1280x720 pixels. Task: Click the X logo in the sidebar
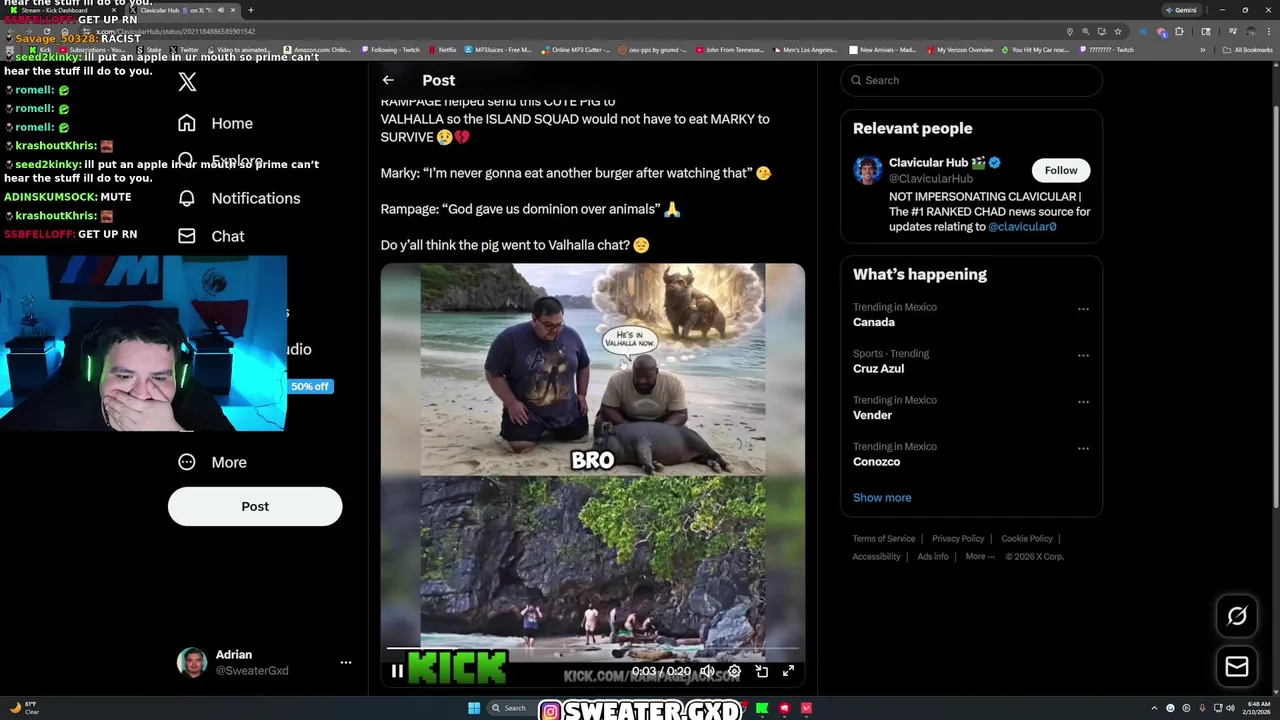tap(187, 82)
